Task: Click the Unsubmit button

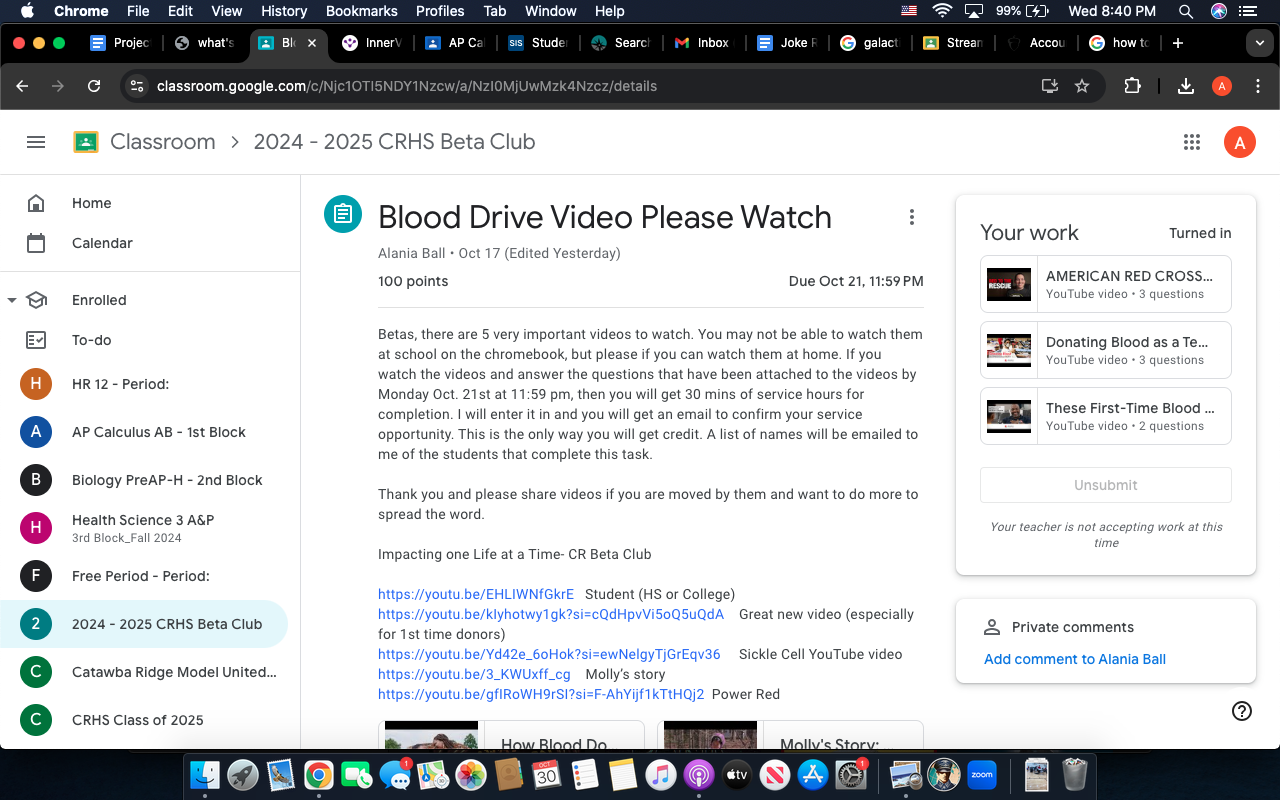Action: click(x=1106, y=485)
